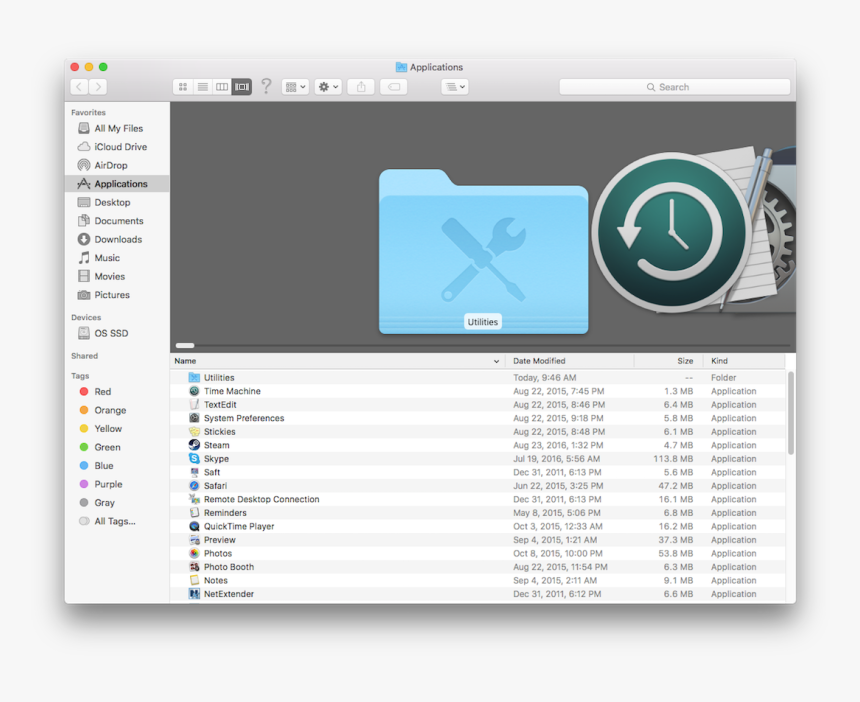860x702 pixels.
Task: Select the Red tag color swatch
Action: point(83,391)
